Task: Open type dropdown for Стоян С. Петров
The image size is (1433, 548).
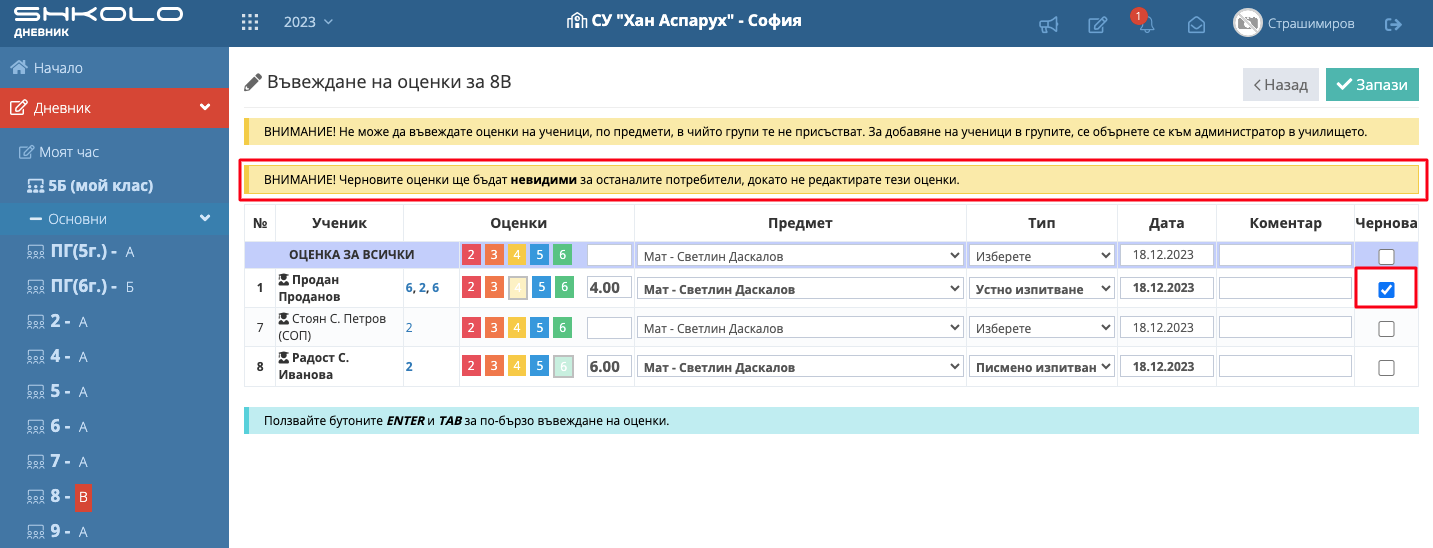Action: (1041, 327)
